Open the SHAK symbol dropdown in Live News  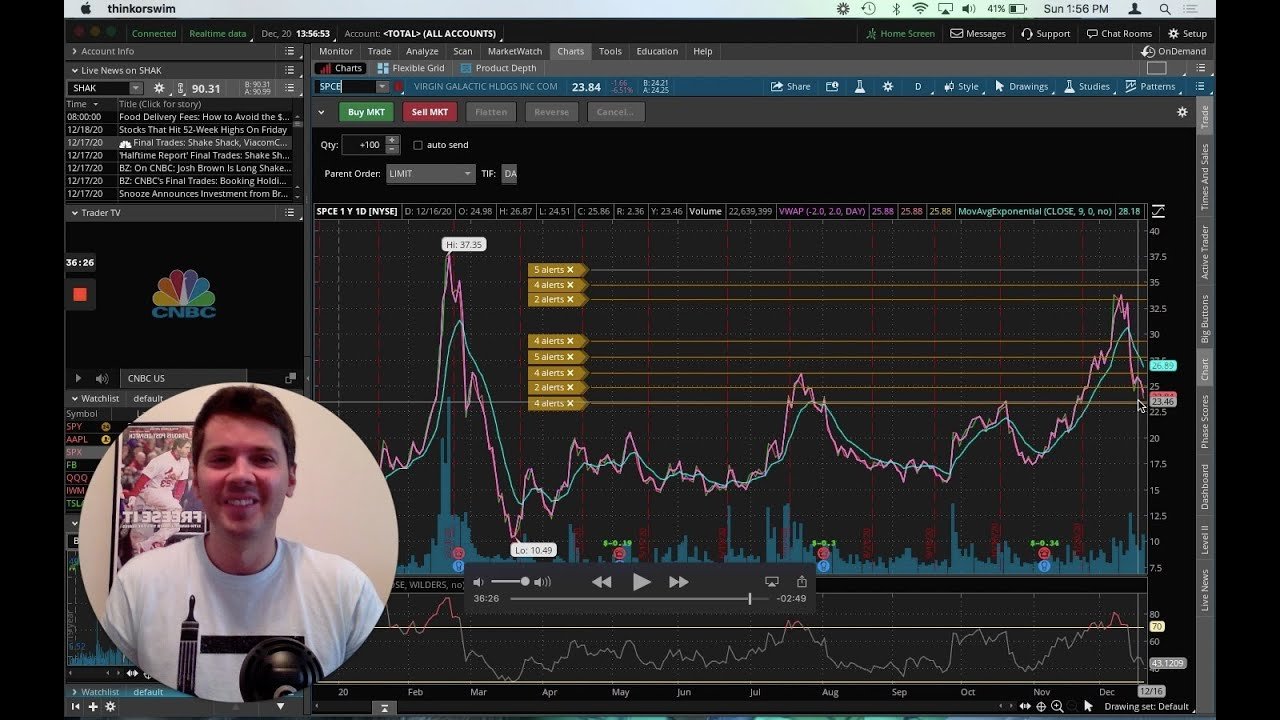(x=136, y=88)
